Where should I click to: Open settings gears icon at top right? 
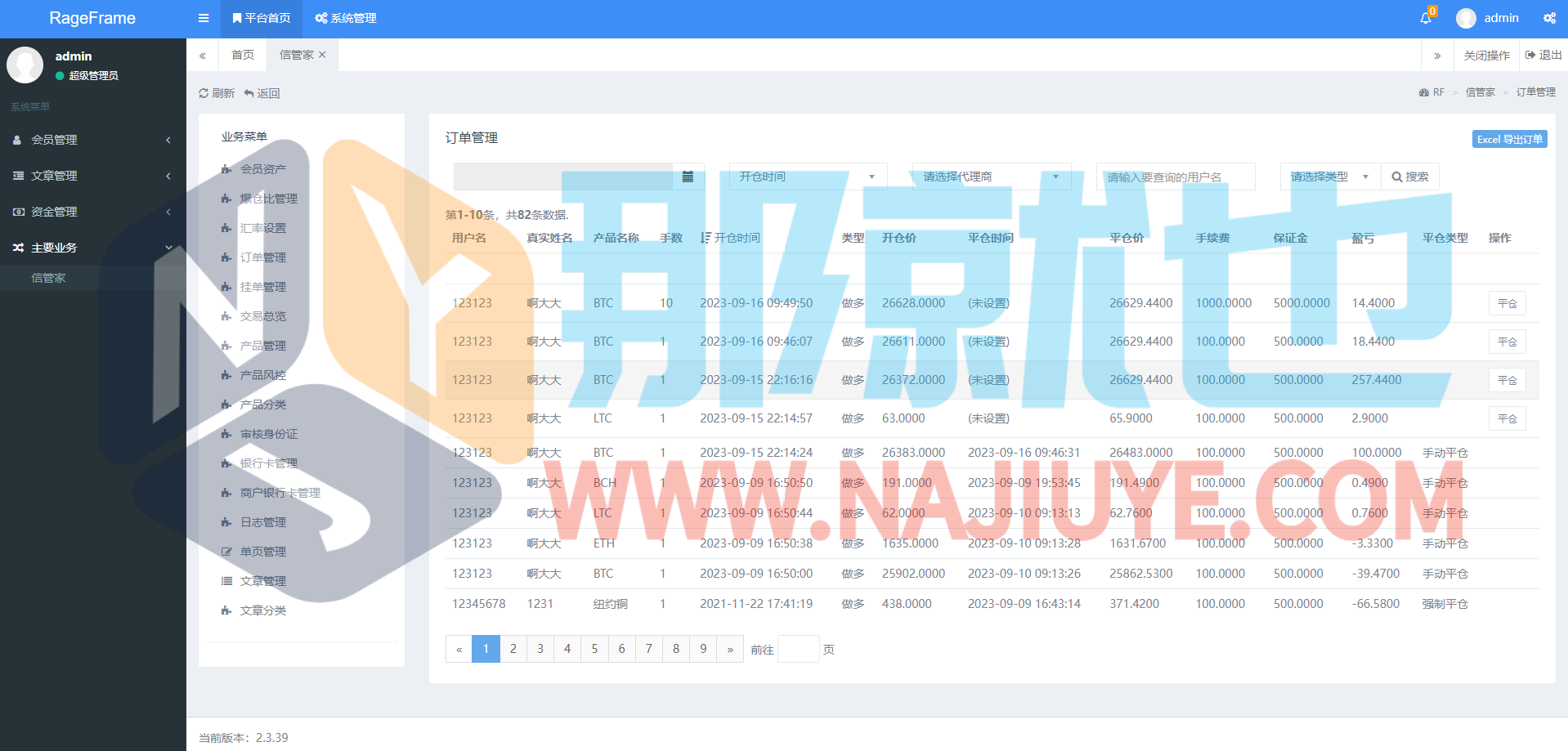tap(1549, 18)
